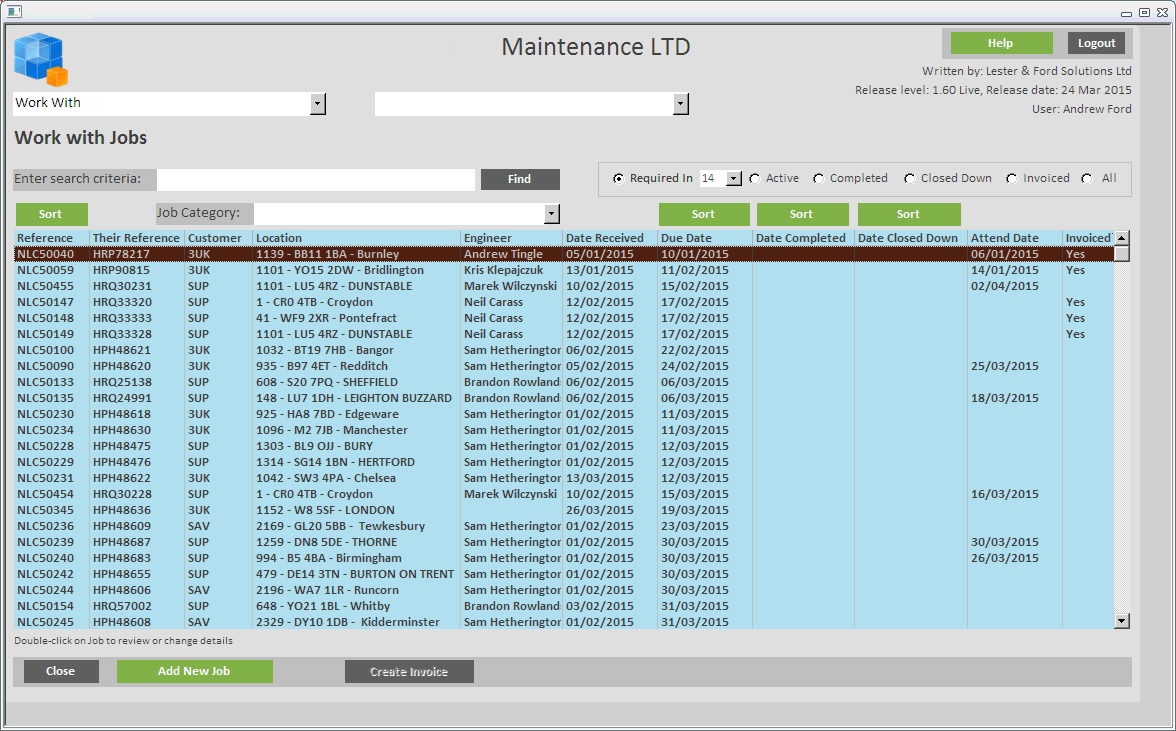Log out with the Logout button

(x=1096, y=43)
